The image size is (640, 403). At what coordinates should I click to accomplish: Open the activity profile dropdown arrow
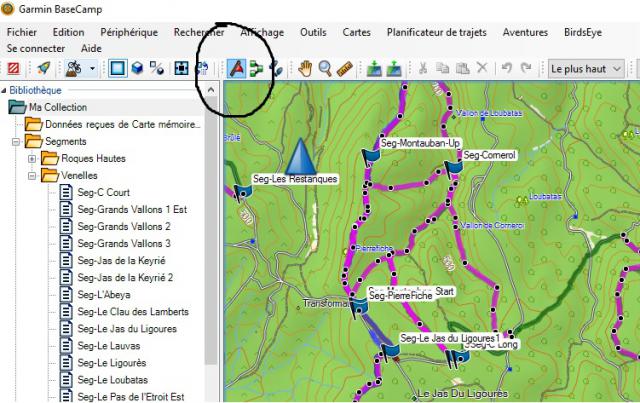(x=92, y=69)
